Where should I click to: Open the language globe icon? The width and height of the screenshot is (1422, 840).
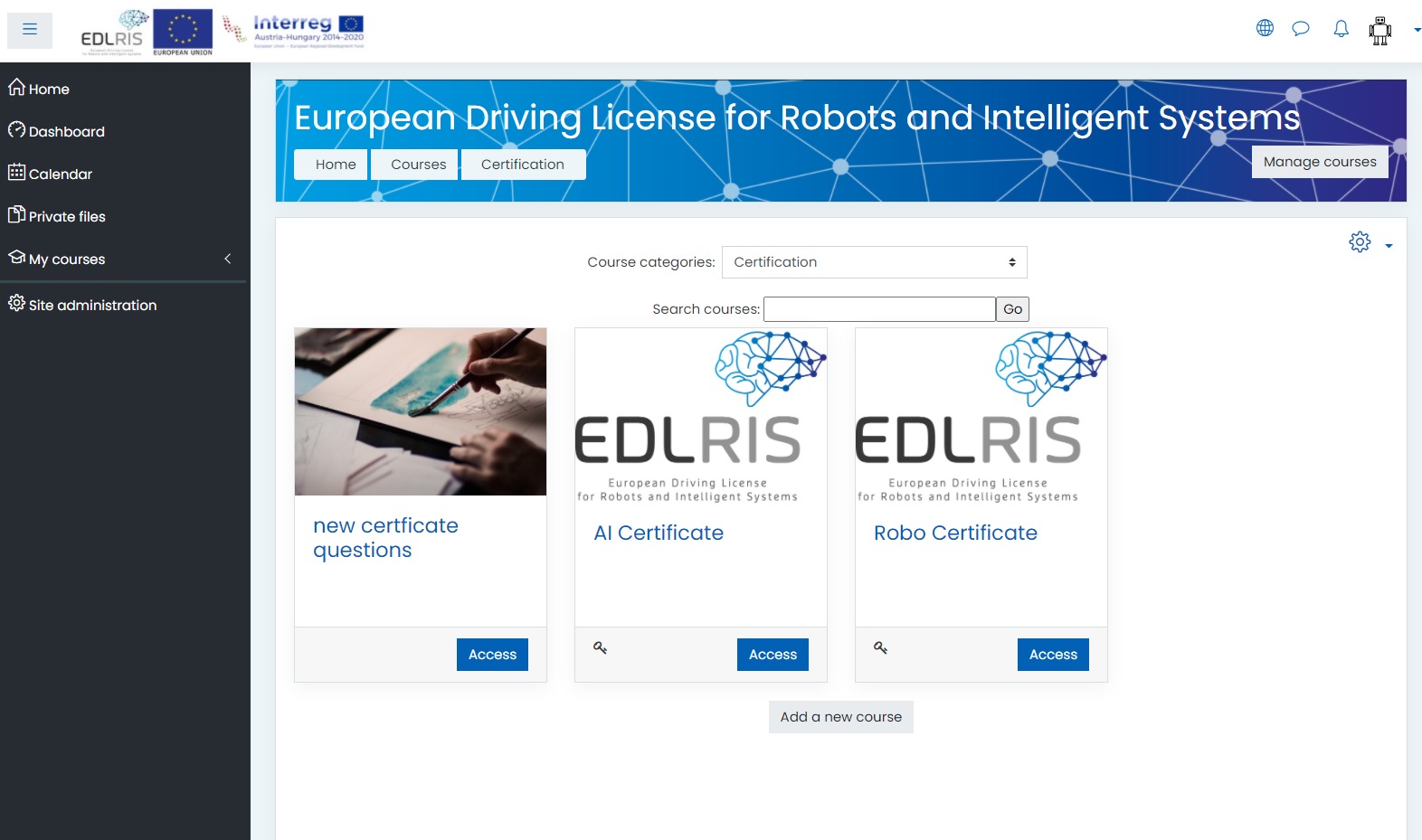click(1265, 28)
